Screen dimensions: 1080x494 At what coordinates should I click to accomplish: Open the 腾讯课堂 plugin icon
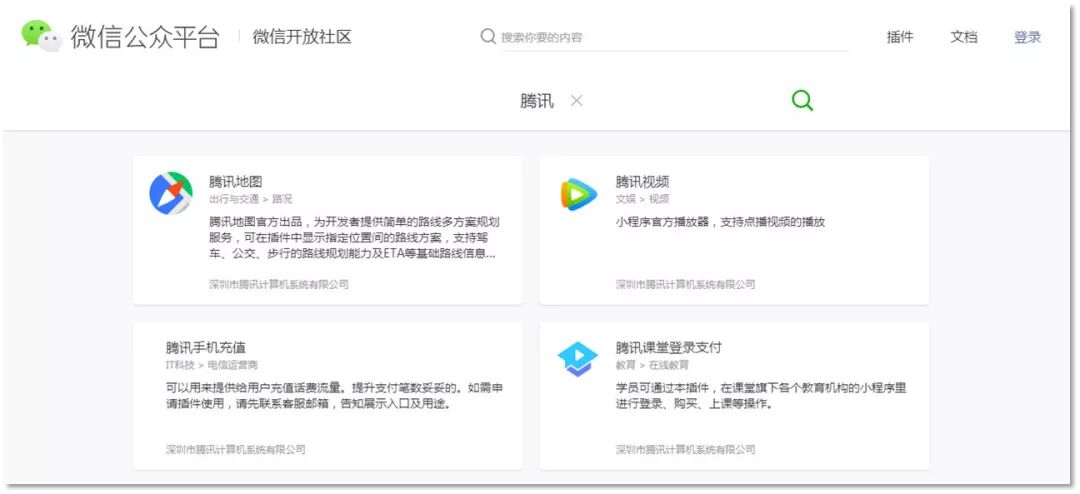(x=578, y=359)
